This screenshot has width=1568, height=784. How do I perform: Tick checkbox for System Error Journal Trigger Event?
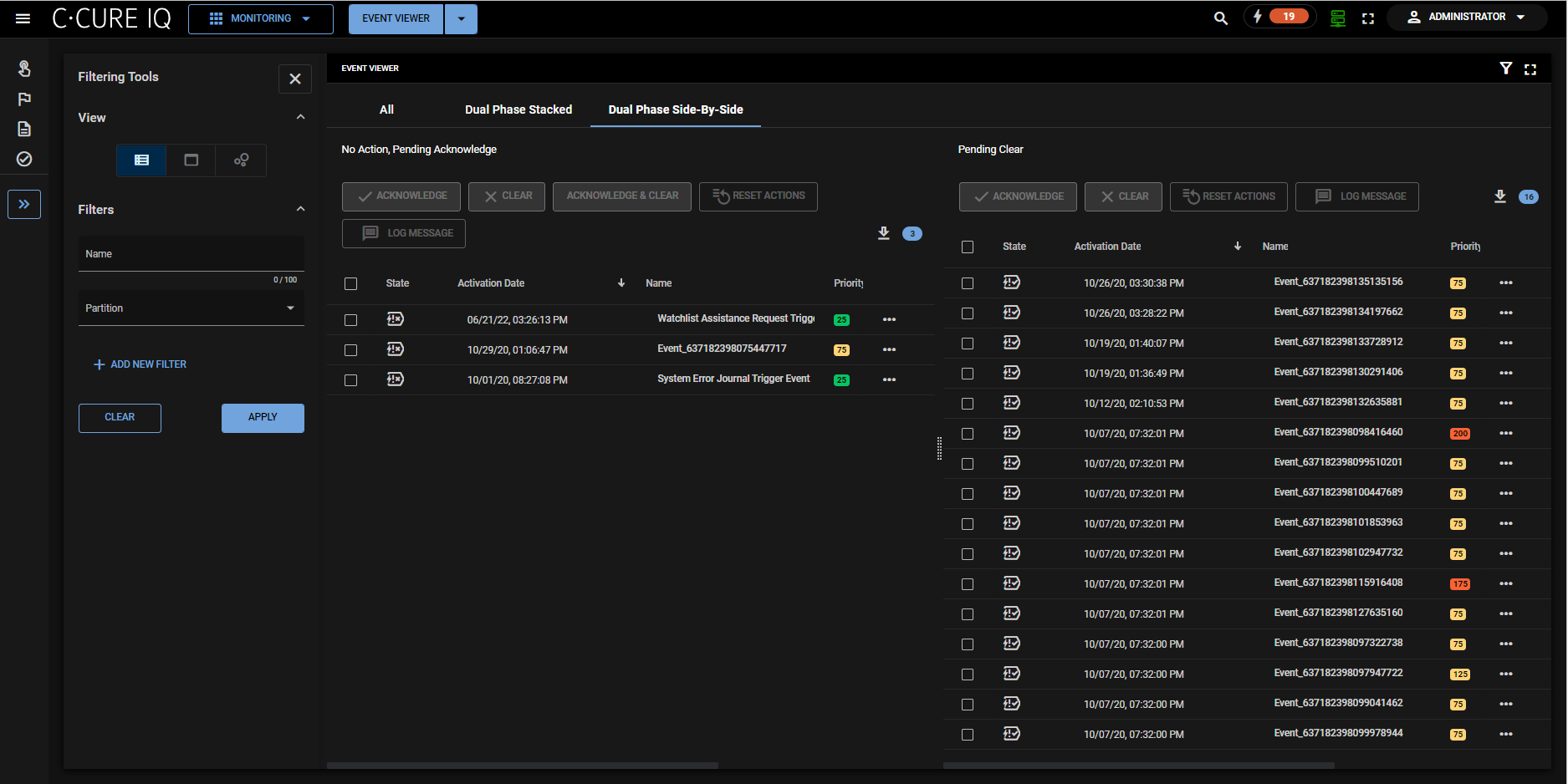351,380
